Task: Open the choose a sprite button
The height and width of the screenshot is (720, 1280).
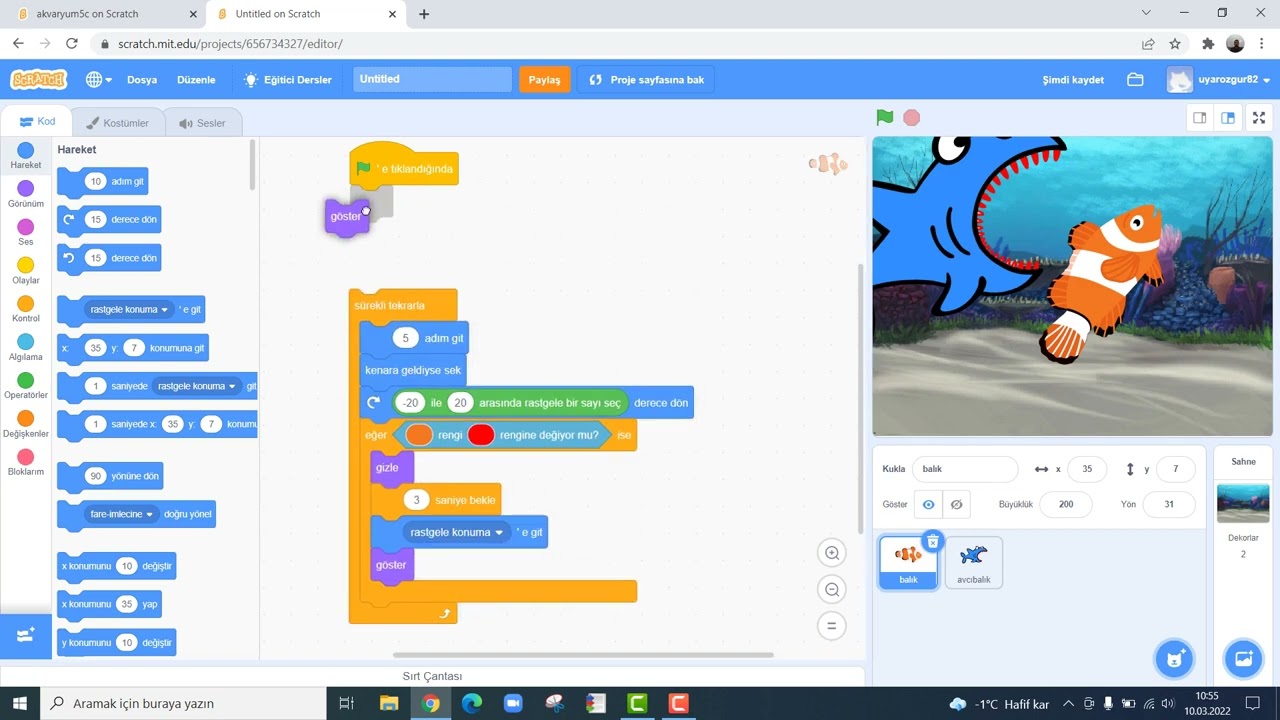Action: pyautogui.click(x=1175, y=659)
